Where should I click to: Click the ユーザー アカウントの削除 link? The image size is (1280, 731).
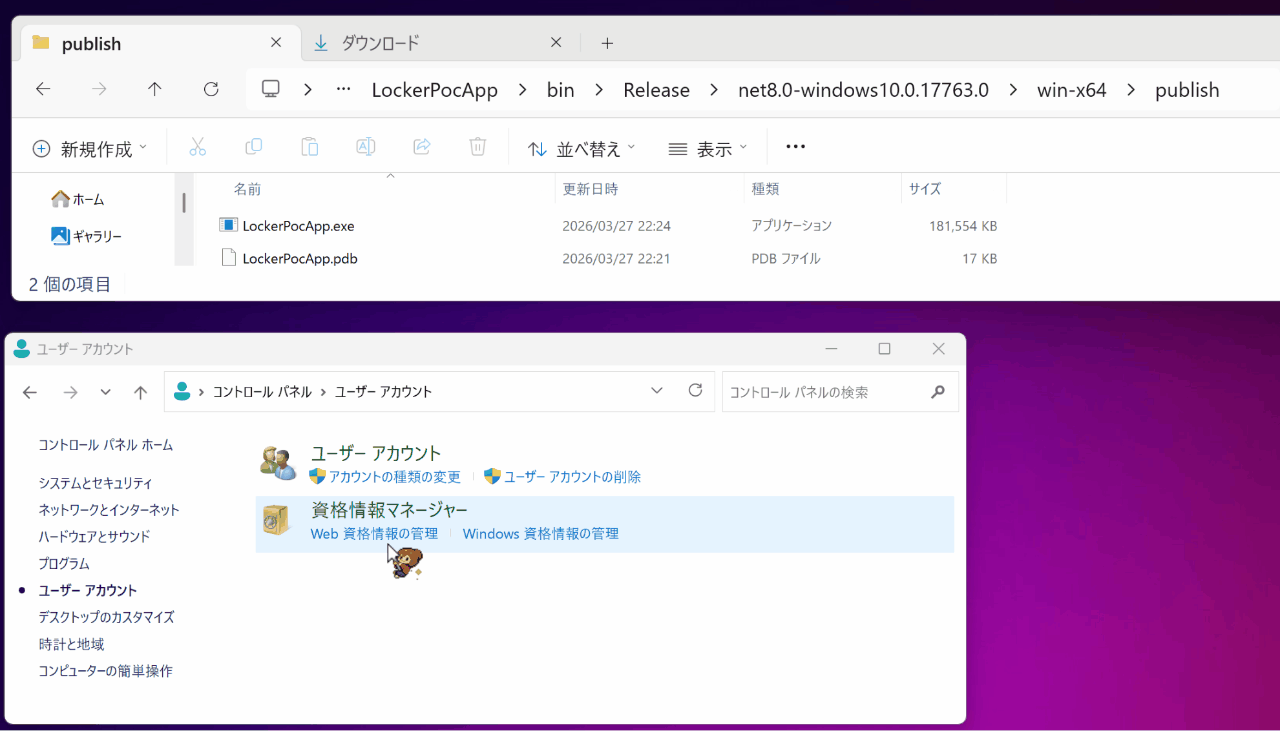570,477
